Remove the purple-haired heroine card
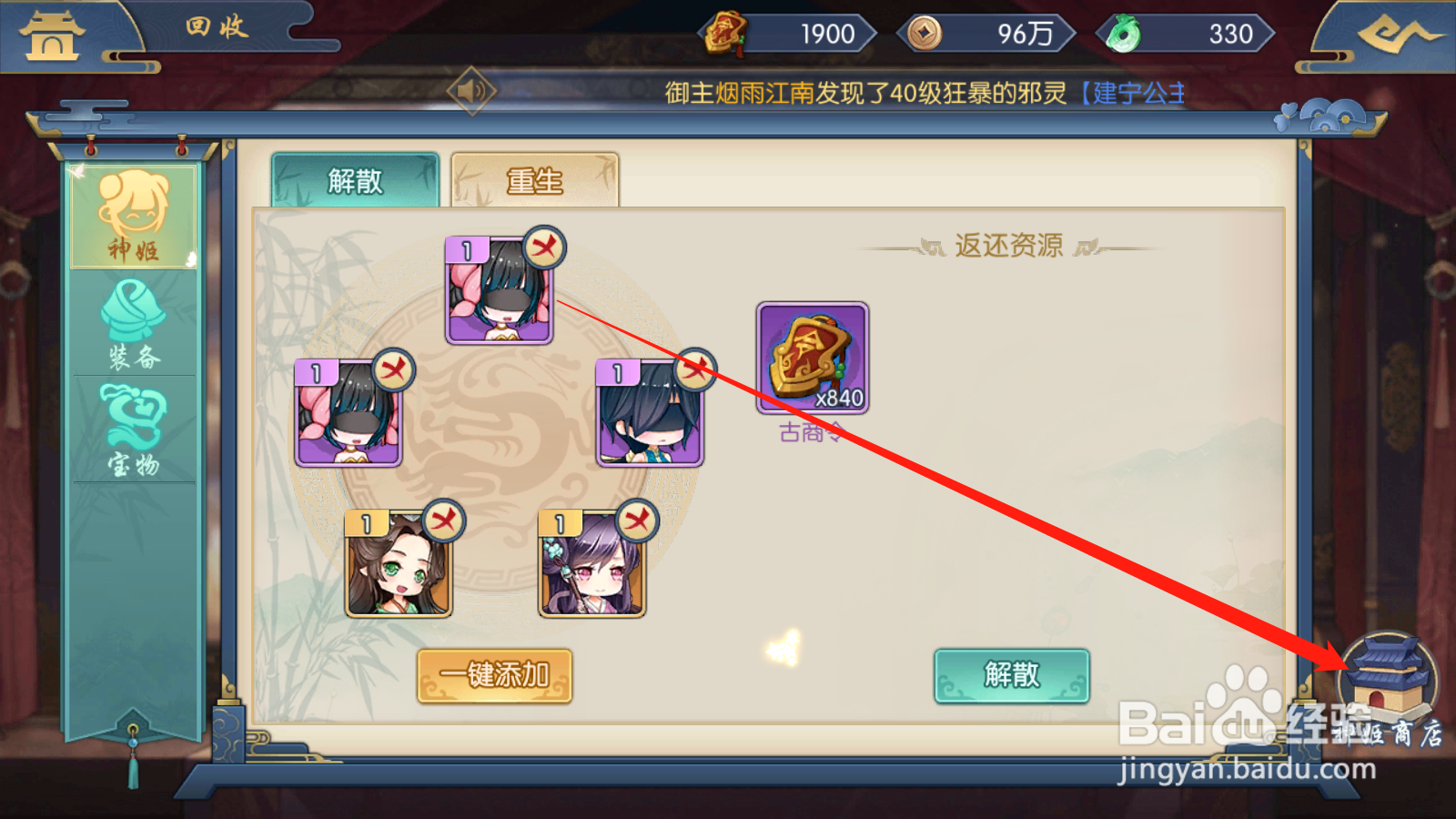Viewport: 1456px width, 819px height. [637, 521]
